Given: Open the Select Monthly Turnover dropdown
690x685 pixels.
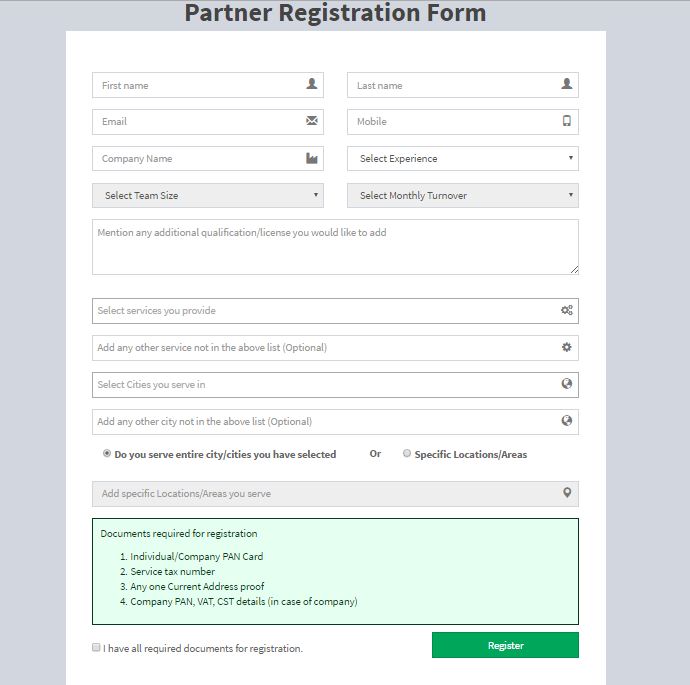Looking at the screenshot, I should point(462,195).
